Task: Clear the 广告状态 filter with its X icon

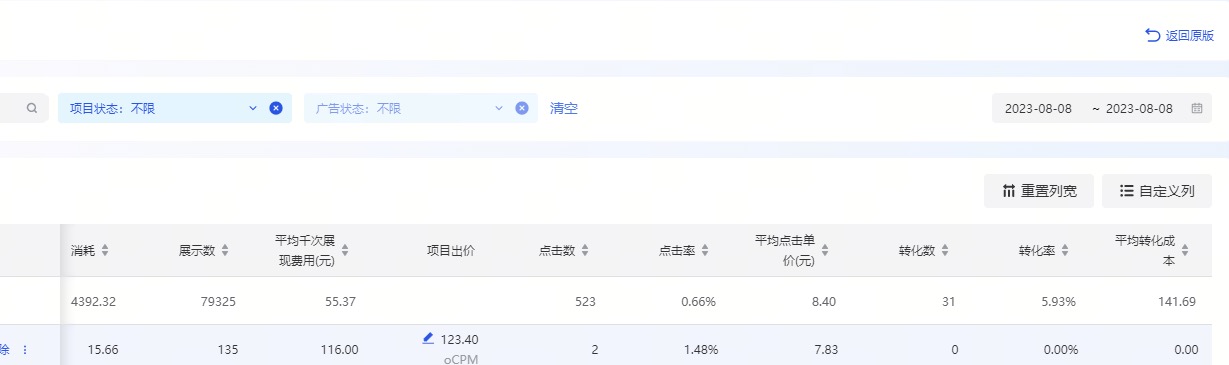Action: point(521,108)
